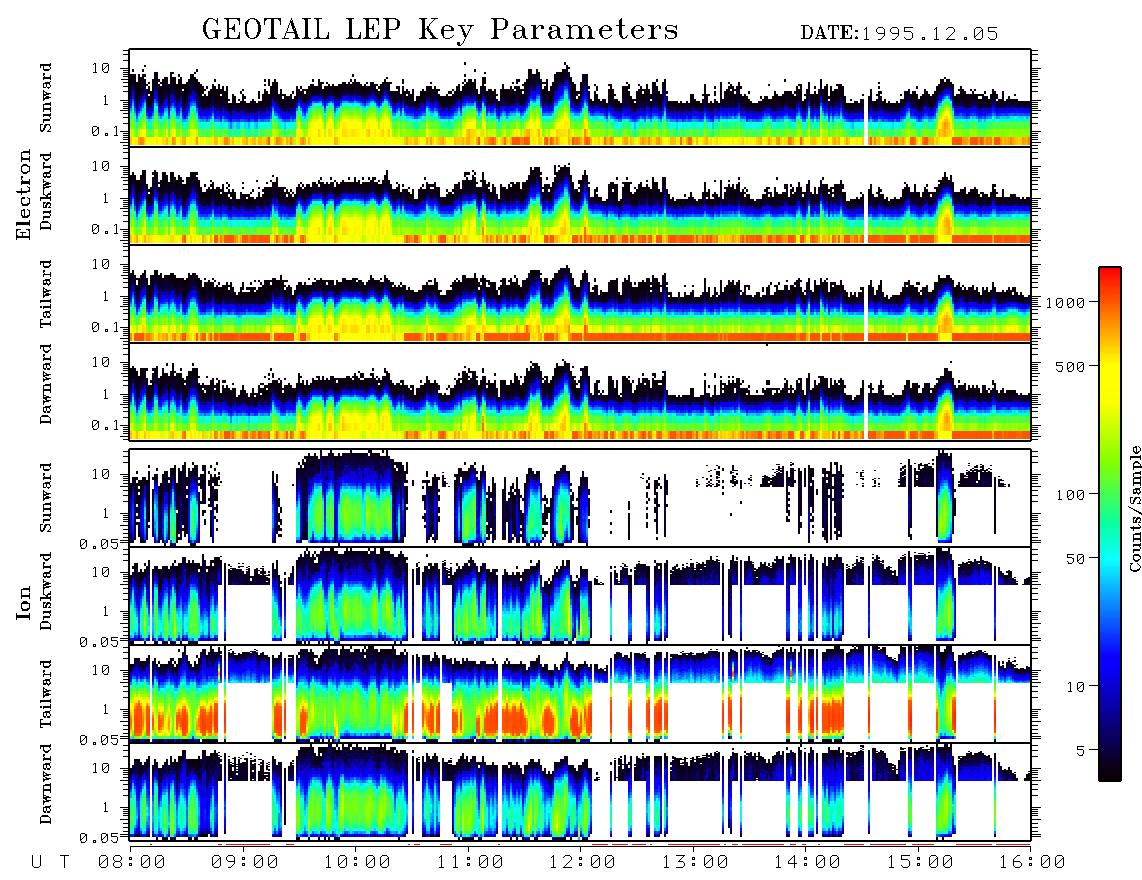Click the Dawnward label of the Ion group
This screenshot has height=880, width=1142.
(x=46, y=784)
